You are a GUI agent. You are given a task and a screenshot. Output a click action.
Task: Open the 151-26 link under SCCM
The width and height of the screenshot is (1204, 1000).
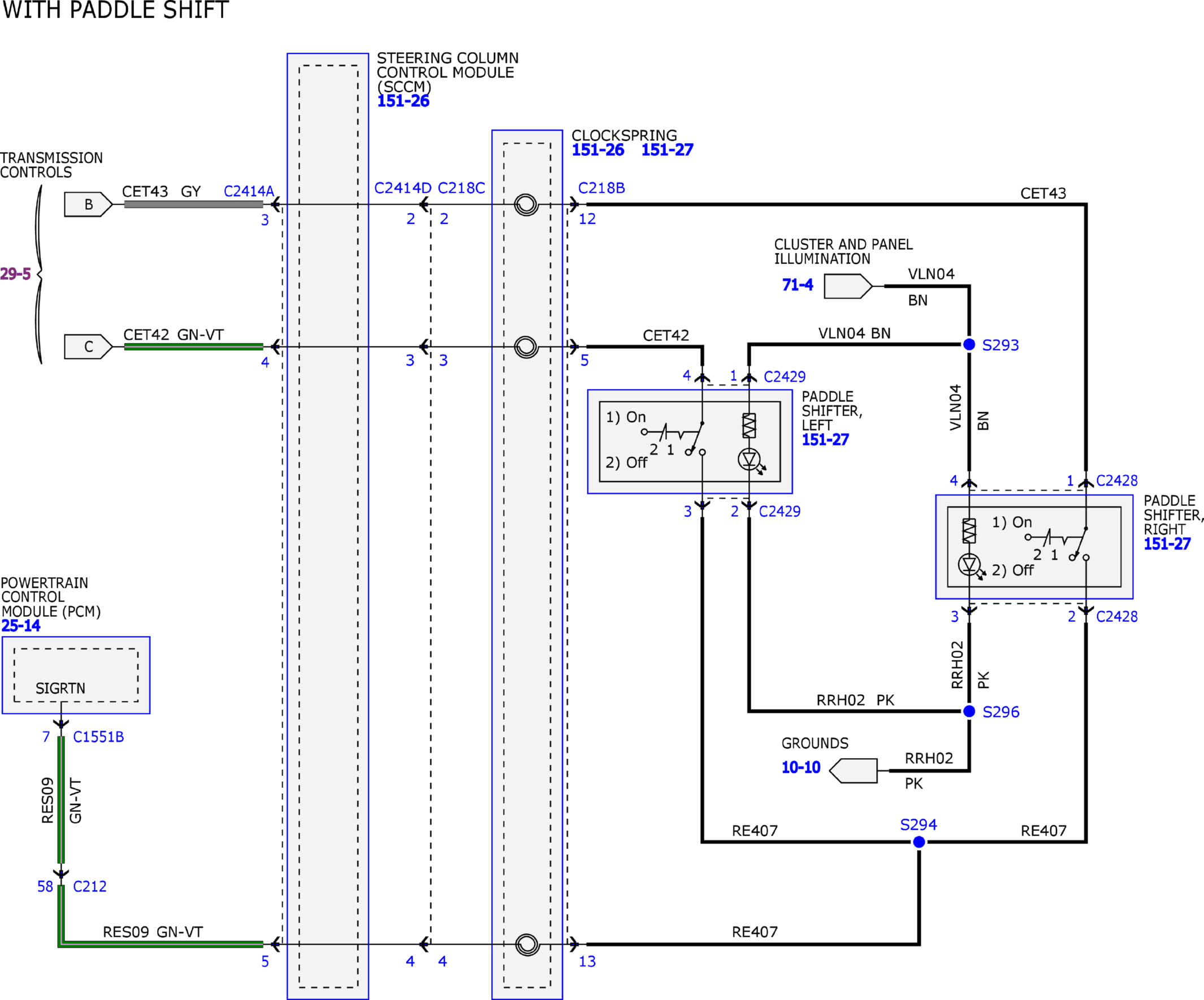(403, 101)
